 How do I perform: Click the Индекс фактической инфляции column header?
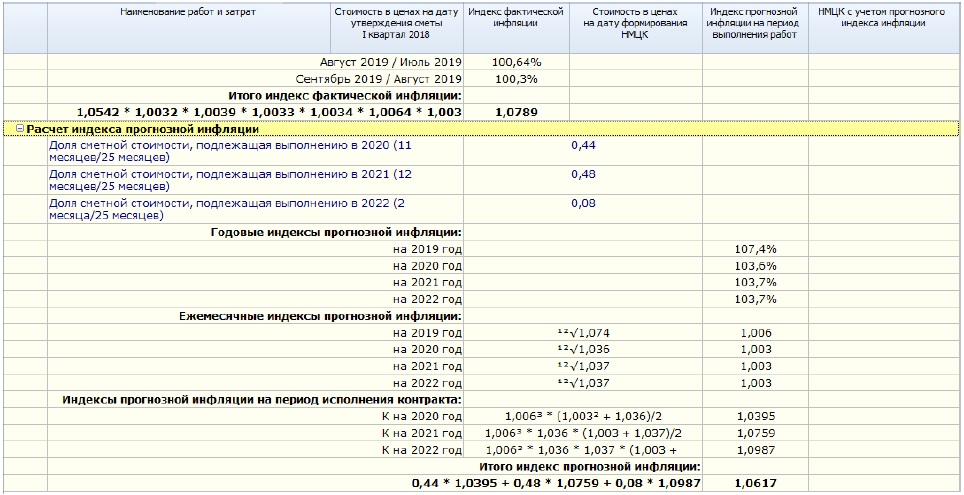coord(516,29)
